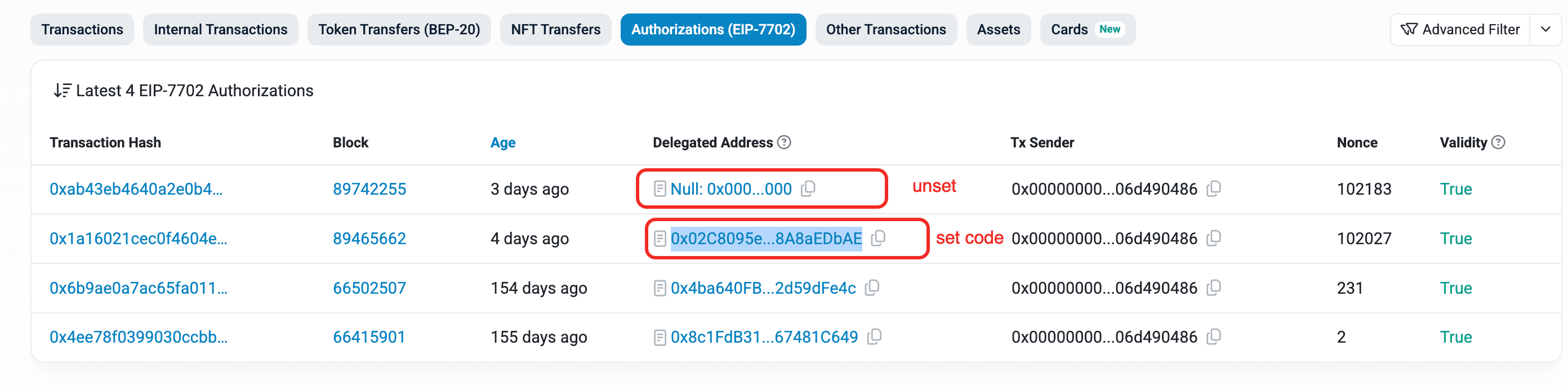The image size is (1568, 386).
Task: Open the Null: 0x000...000 address link
Action: tap(730, 189)
